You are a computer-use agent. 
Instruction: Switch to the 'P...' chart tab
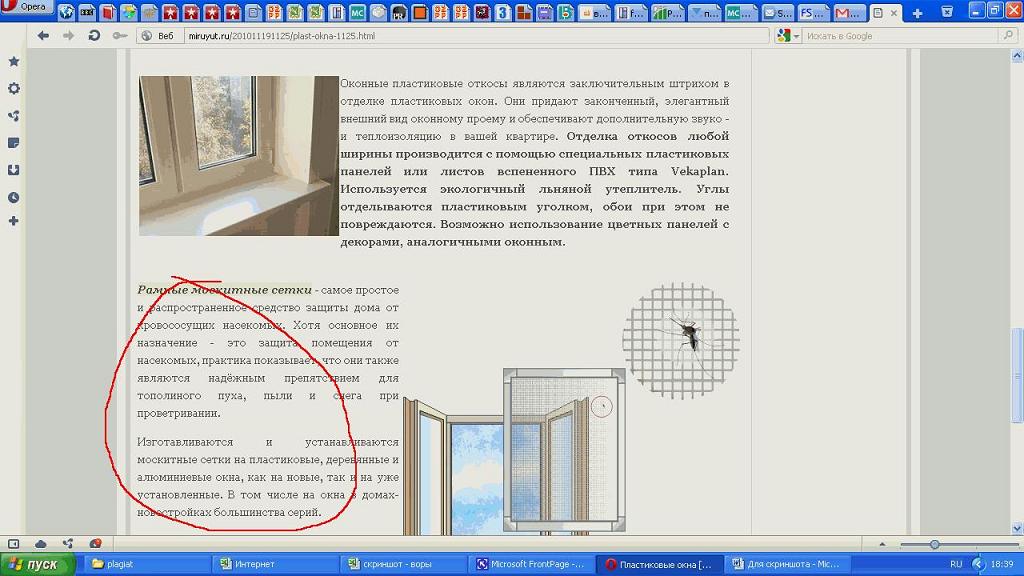pos(667,12)
